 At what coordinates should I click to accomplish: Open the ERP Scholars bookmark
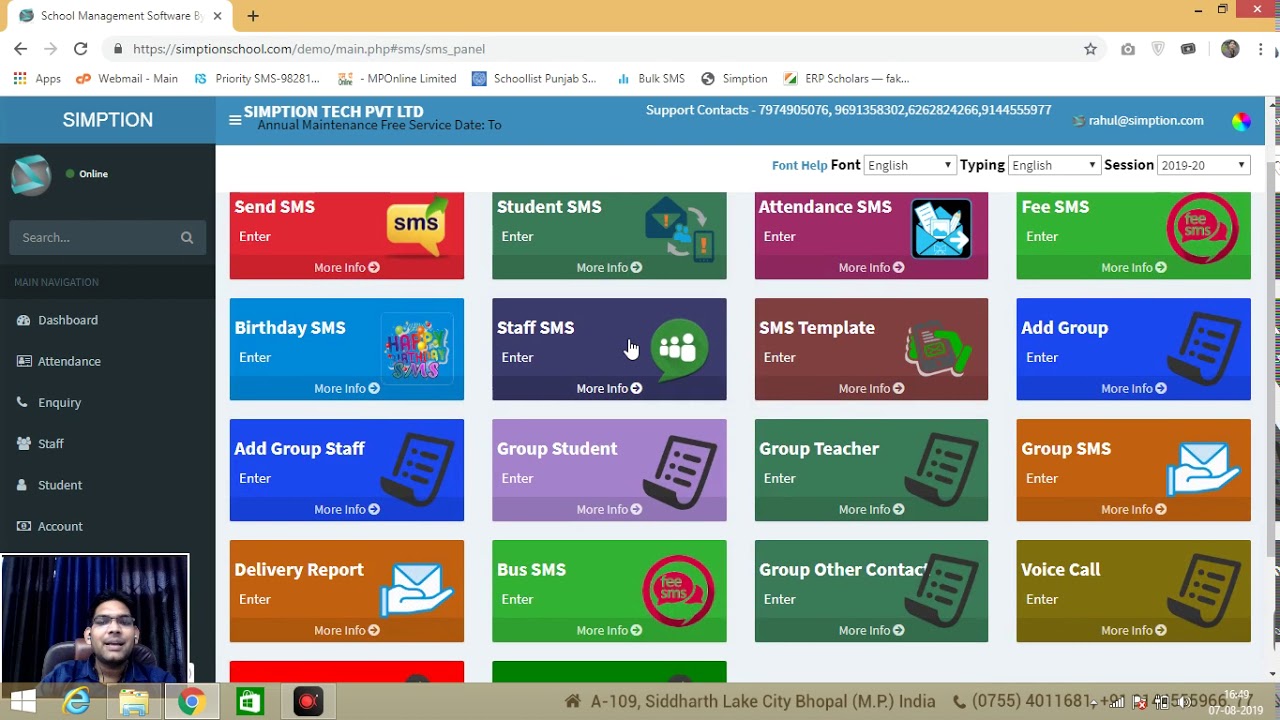pos(846,78)
